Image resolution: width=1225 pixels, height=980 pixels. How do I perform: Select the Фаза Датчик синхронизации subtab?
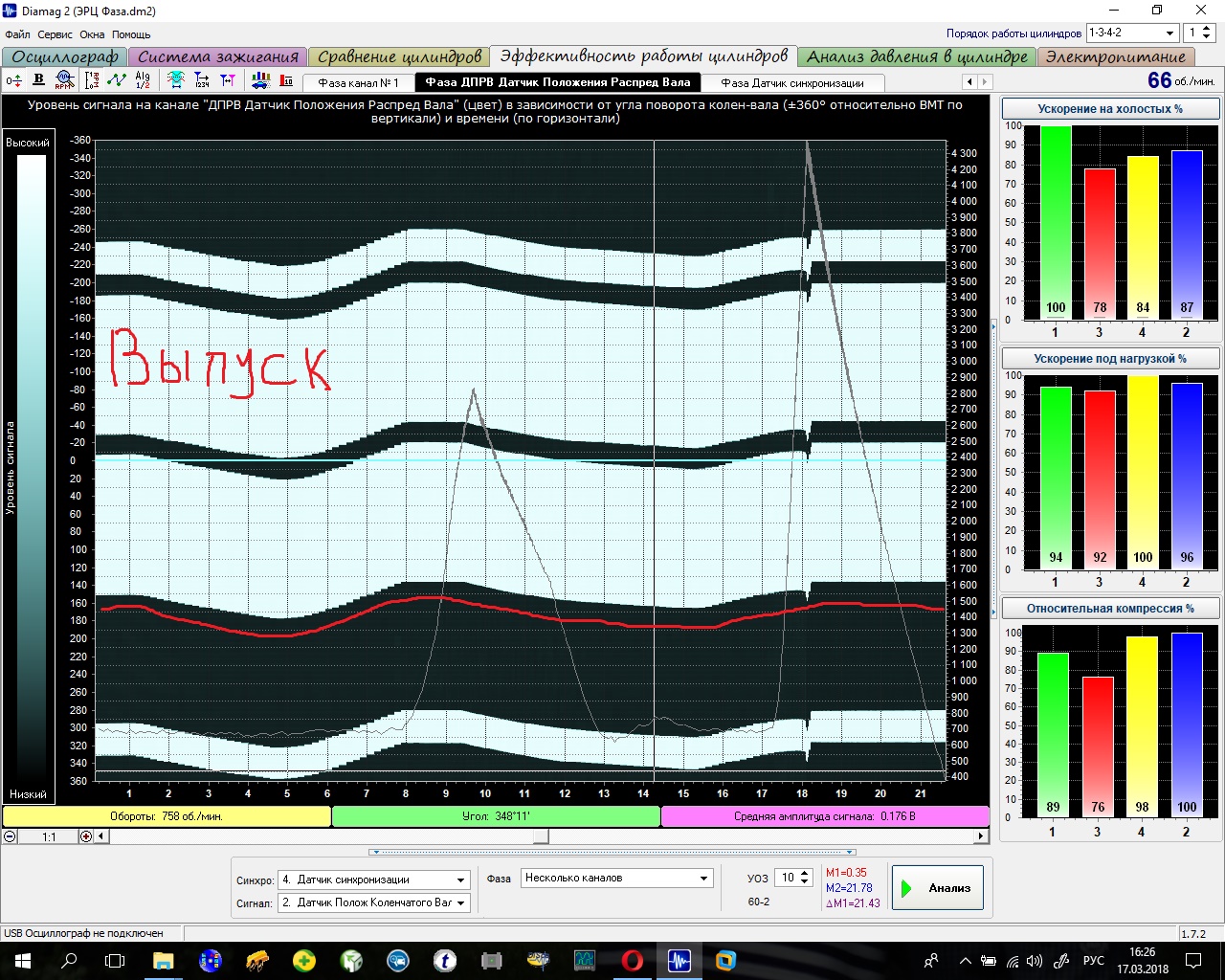tap(792, 83)
